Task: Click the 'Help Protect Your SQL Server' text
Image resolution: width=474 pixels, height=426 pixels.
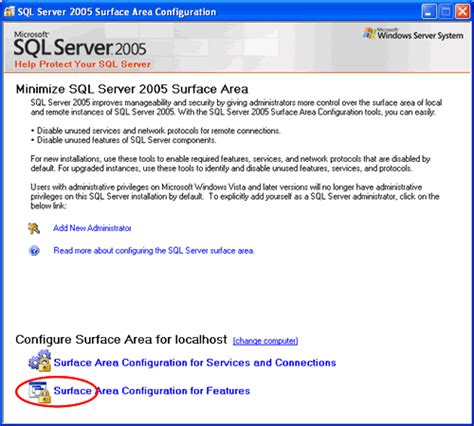Action: (82, 64)
